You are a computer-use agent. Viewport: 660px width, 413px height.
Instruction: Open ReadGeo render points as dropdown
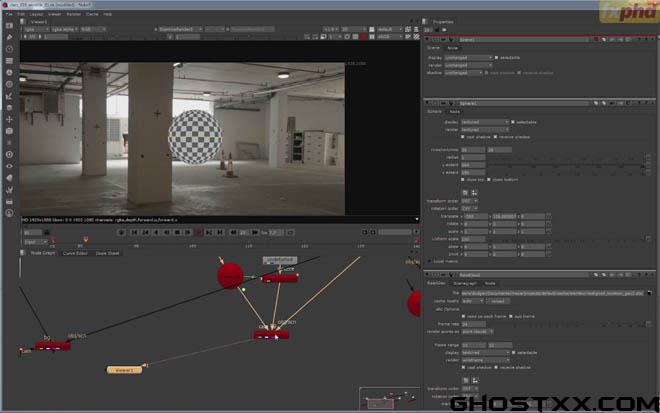[x=478, y=332]
